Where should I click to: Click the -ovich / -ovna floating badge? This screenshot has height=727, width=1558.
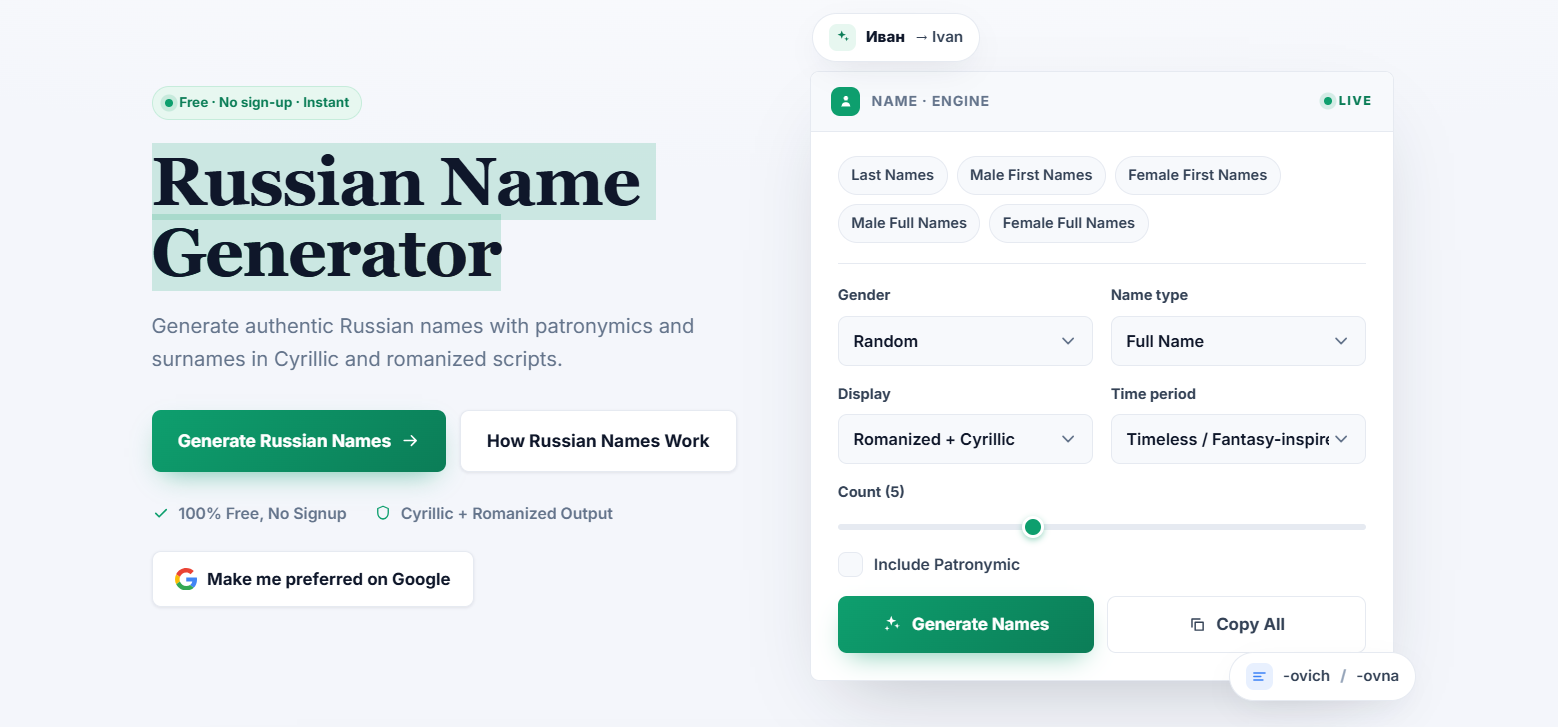(1322, 676)
